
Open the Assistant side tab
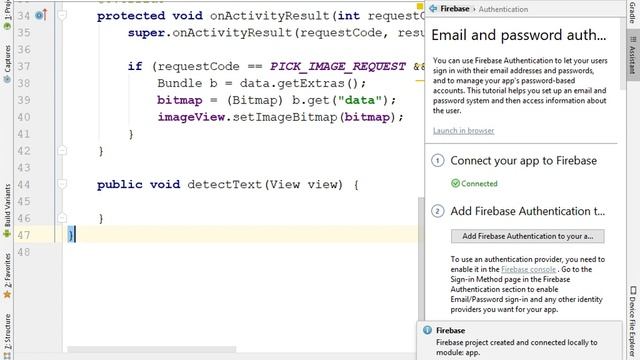tap(632, 56)
